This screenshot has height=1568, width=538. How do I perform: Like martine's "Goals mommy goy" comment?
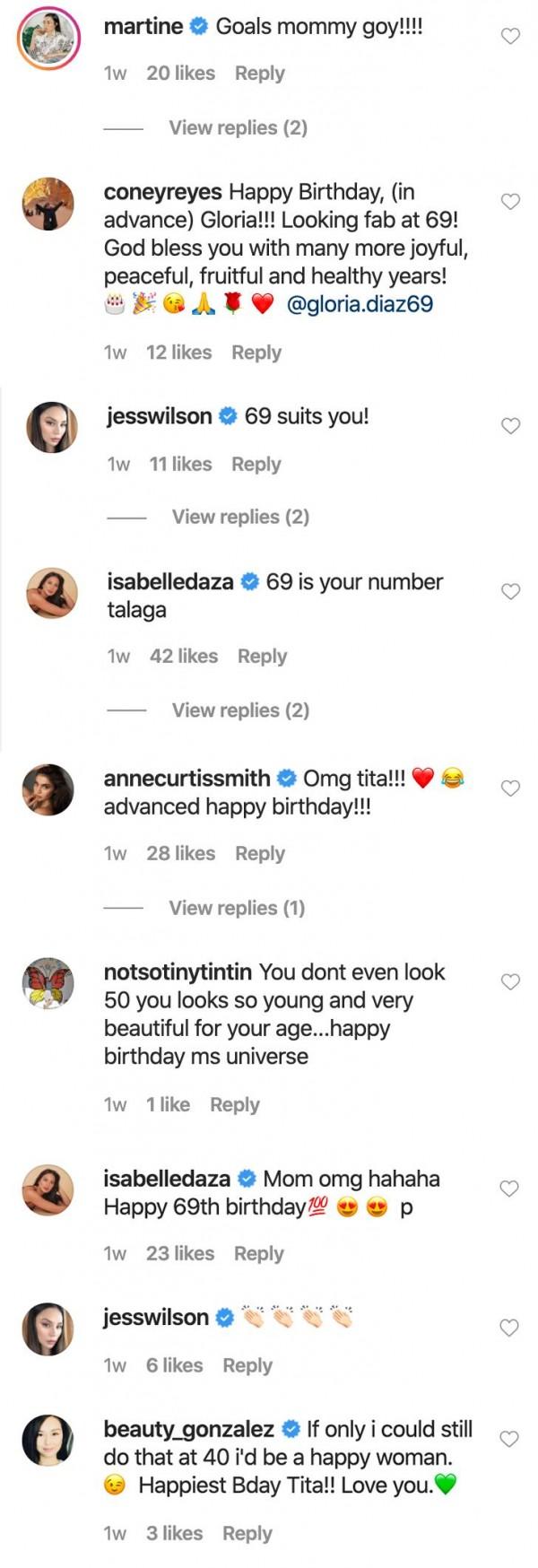tap(510, 36)
